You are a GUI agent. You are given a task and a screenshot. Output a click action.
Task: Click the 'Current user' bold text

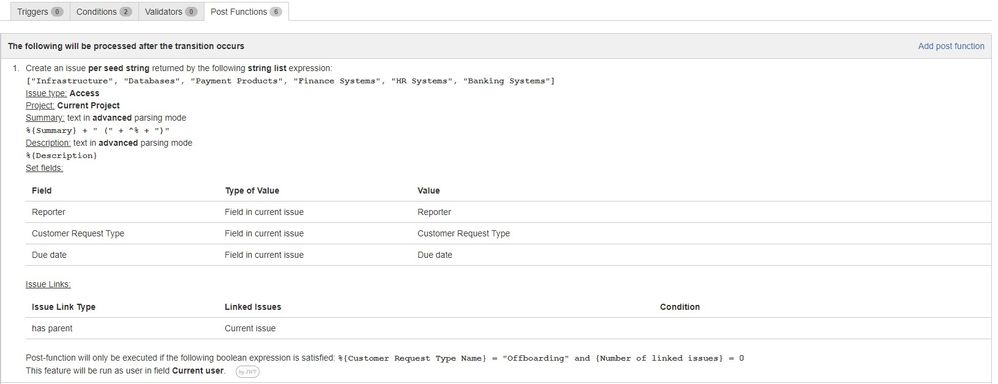click(198, 371)
